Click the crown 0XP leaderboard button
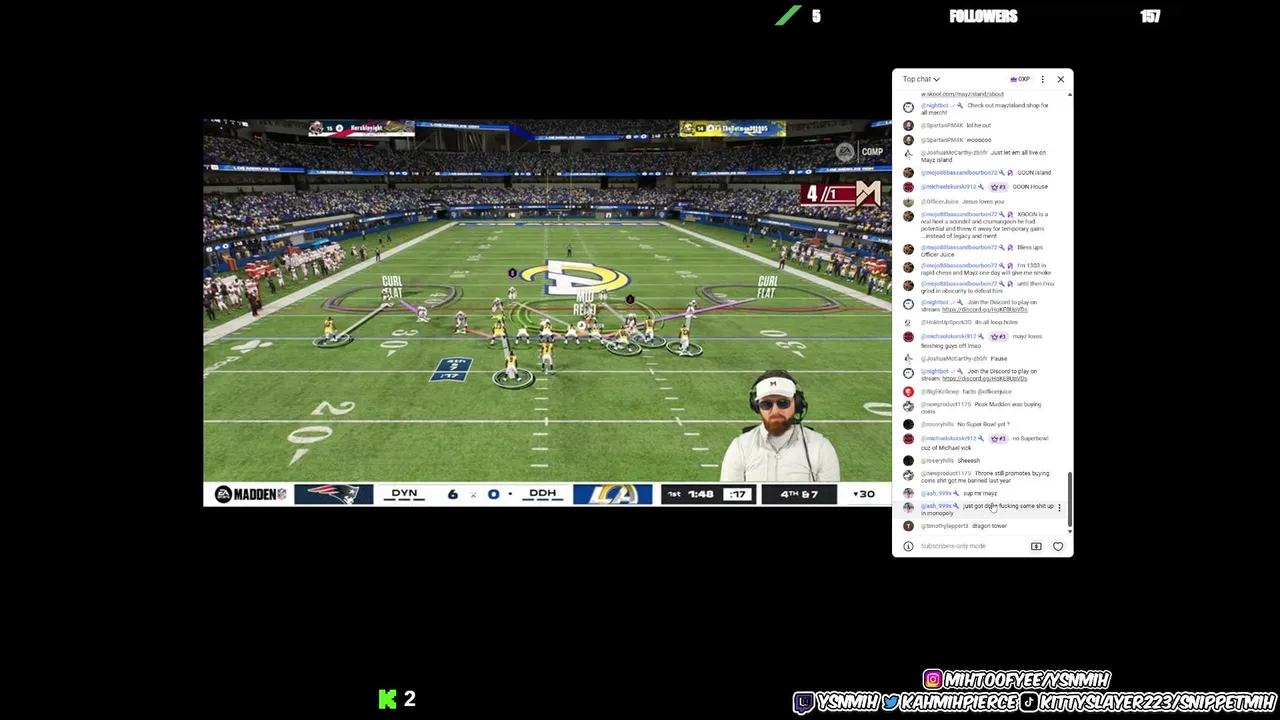Image resolution: width=1280 pixels, height=720 pixels. coord(1020,79)
